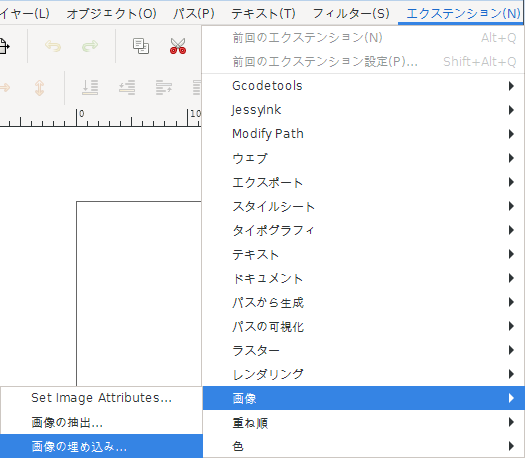Viewport: 525px width, 458px height.
Task: Click the unindent lines icon
Action: click(127, 88)
